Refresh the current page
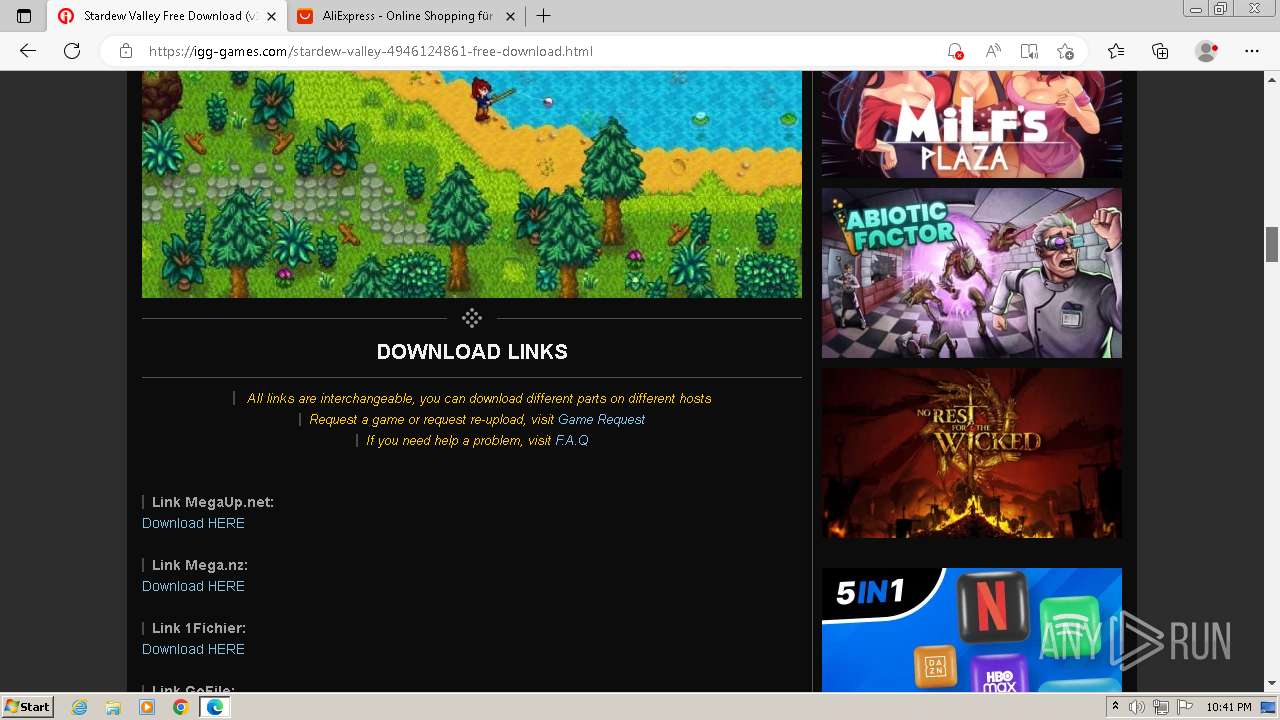Screen dimensions: 1280x720 tap(71, 51)
